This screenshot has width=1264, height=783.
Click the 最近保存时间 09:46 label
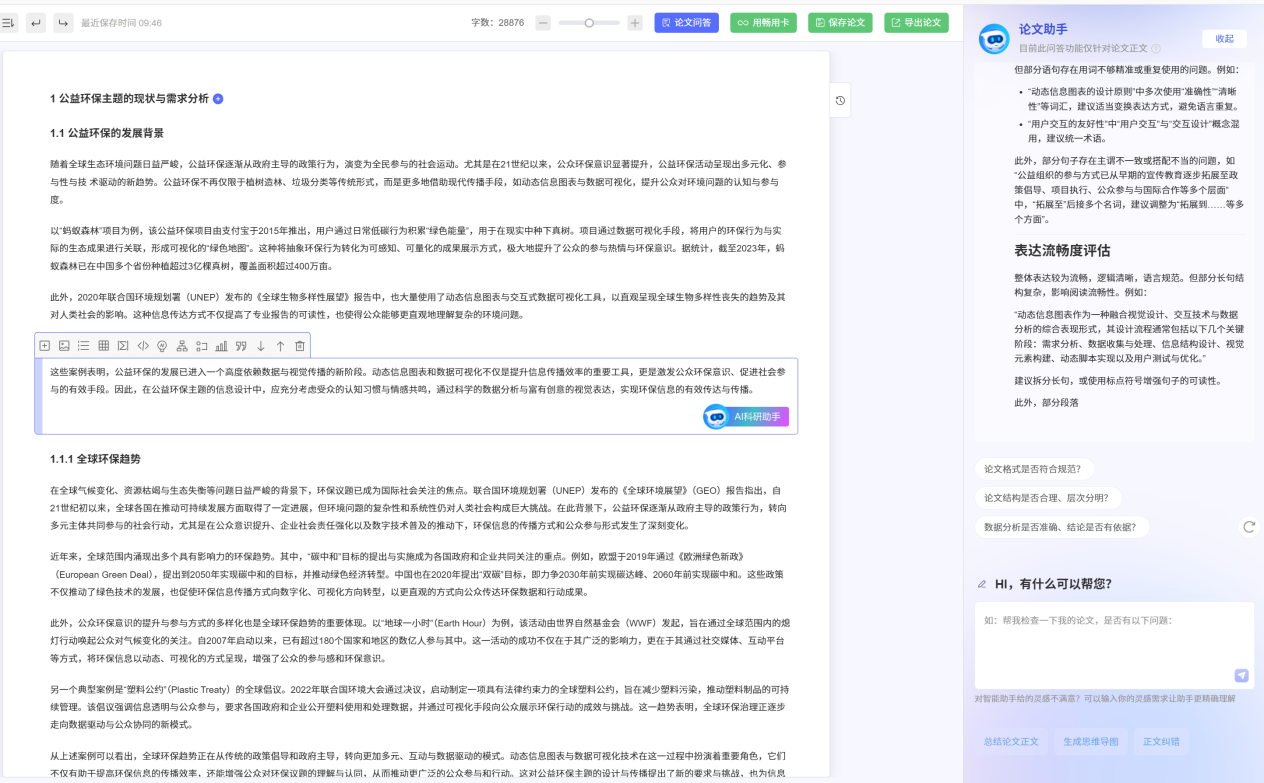pyautogui.click(x=121, y=22)
